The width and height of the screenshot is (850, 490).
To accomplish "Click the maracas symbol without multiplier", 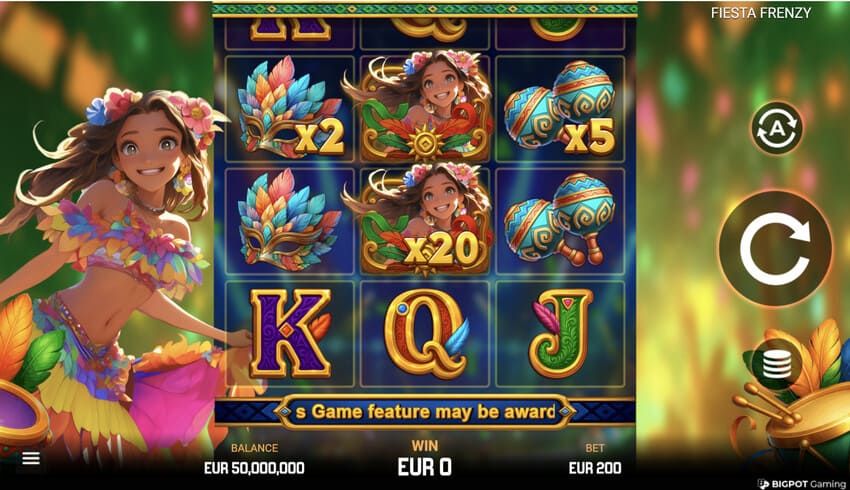I will click(x=560, y=220).
